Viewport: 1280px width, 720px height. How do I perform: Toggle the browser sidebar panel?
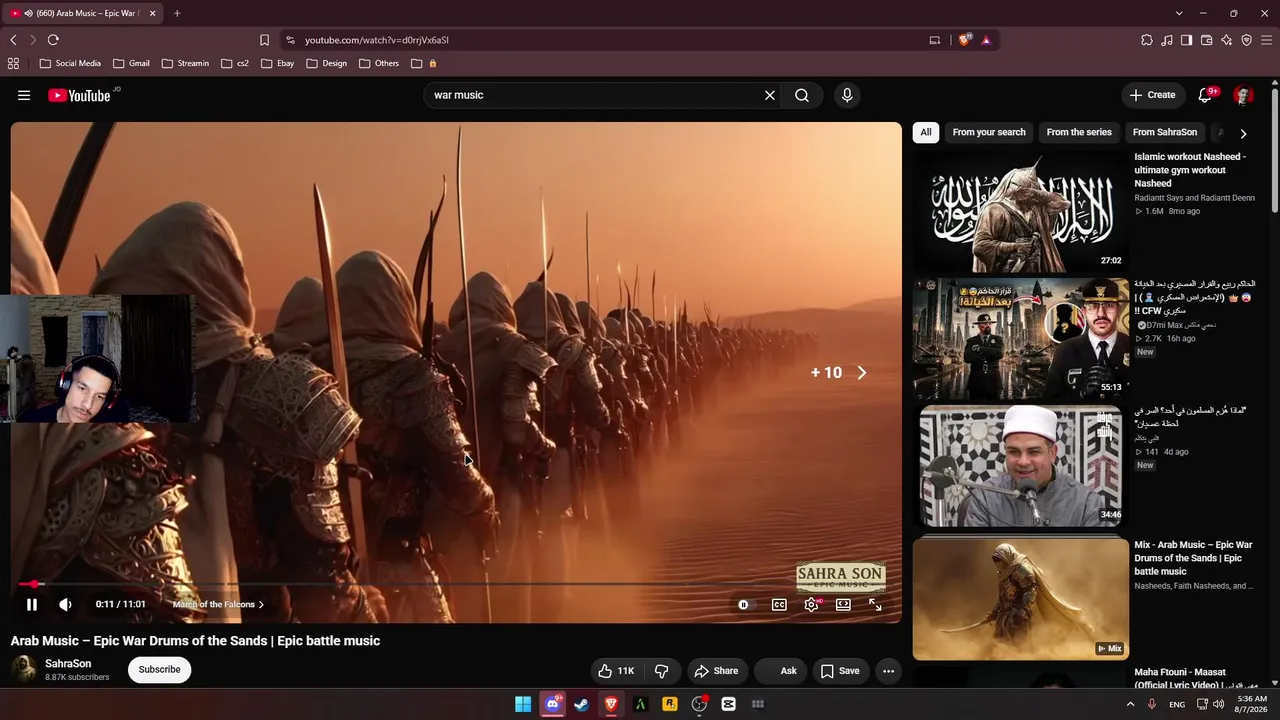tap(1186, 40)
